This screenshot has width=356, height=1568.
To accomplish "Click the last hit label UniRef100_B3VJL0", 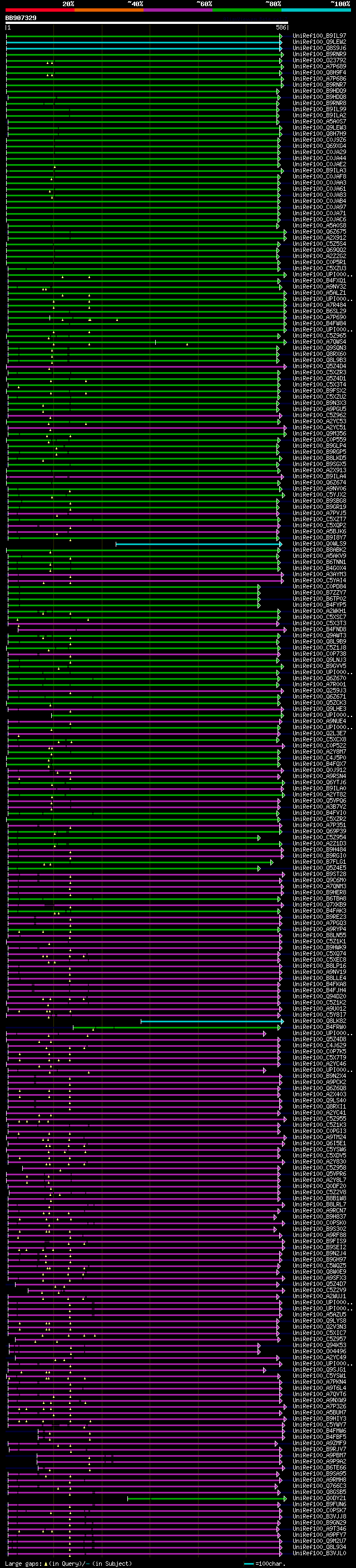I will pyautogui.click(x=319, y=1554).
